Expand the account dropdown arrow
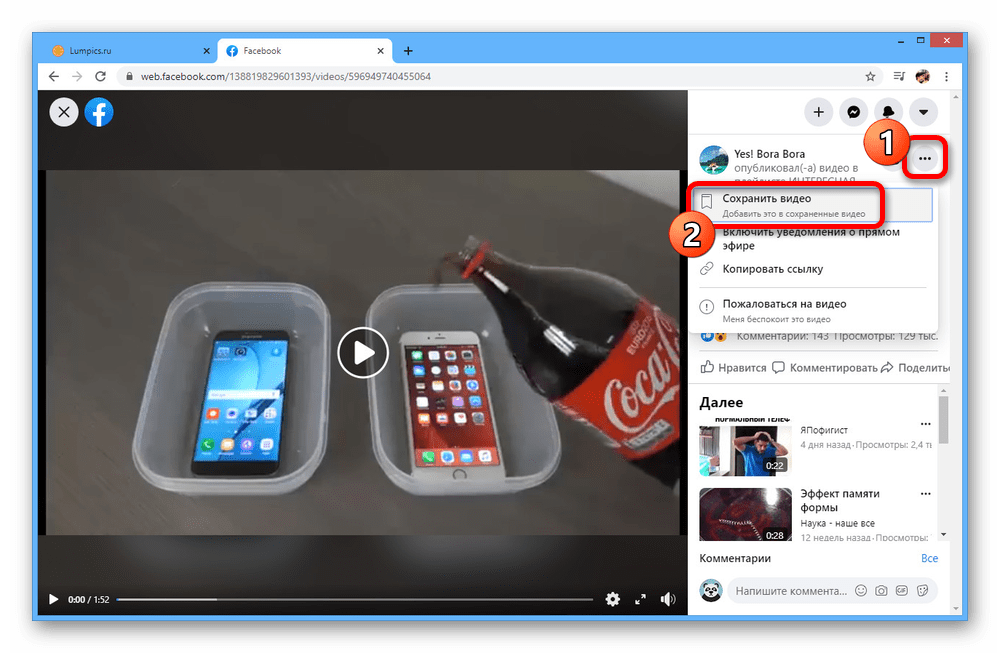This screenshot has width=1000, height=653. click(923, 113)
